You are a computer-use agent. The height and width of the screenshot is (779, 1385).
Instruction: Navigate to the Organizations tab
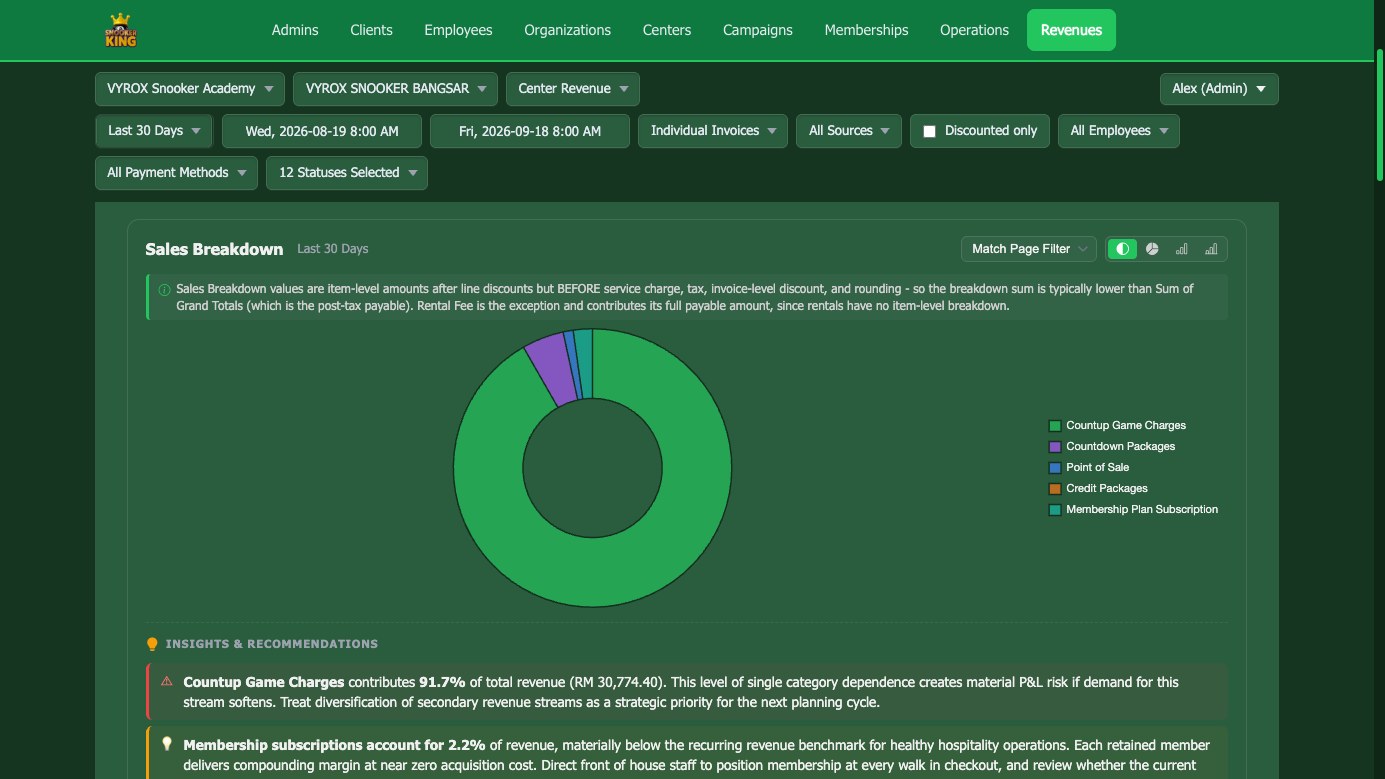tap(567, 30)
